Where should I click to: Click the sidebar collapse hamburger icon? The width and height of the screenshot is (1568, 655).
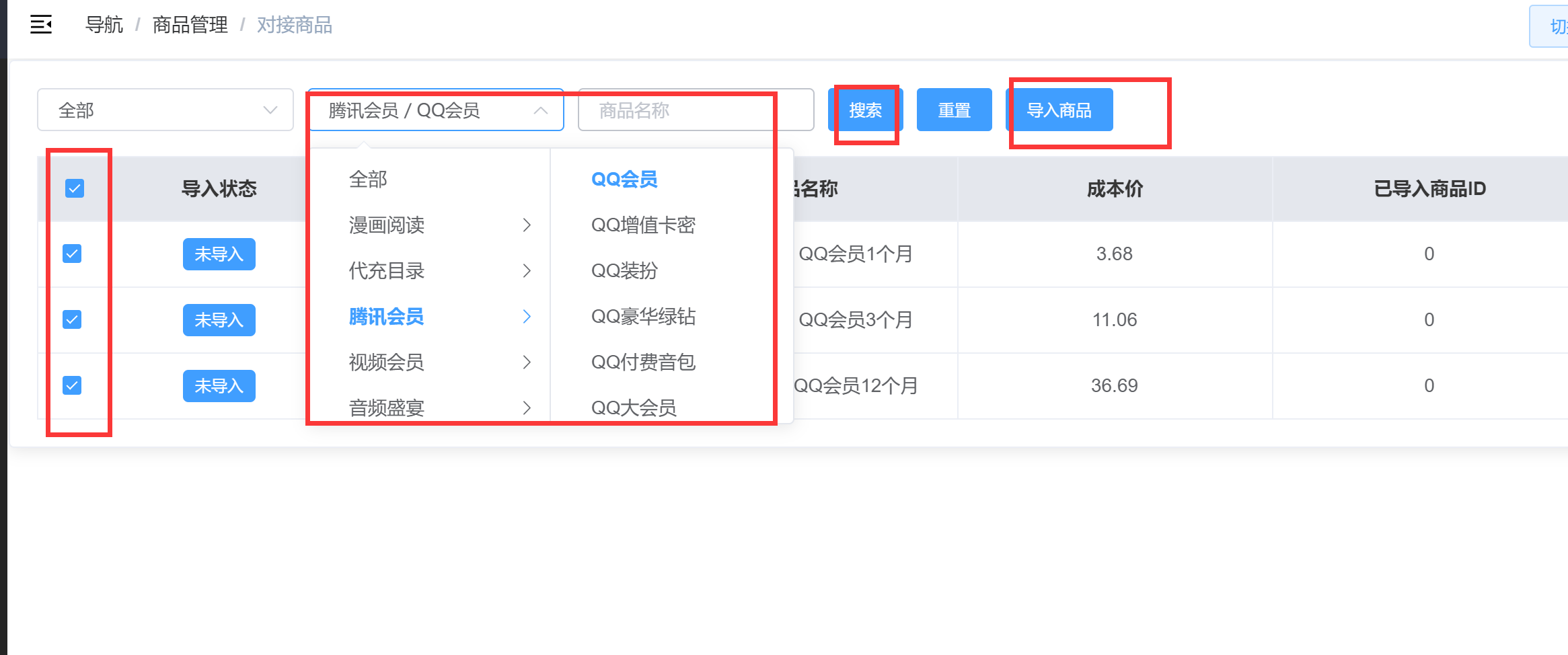coord(41,24)
